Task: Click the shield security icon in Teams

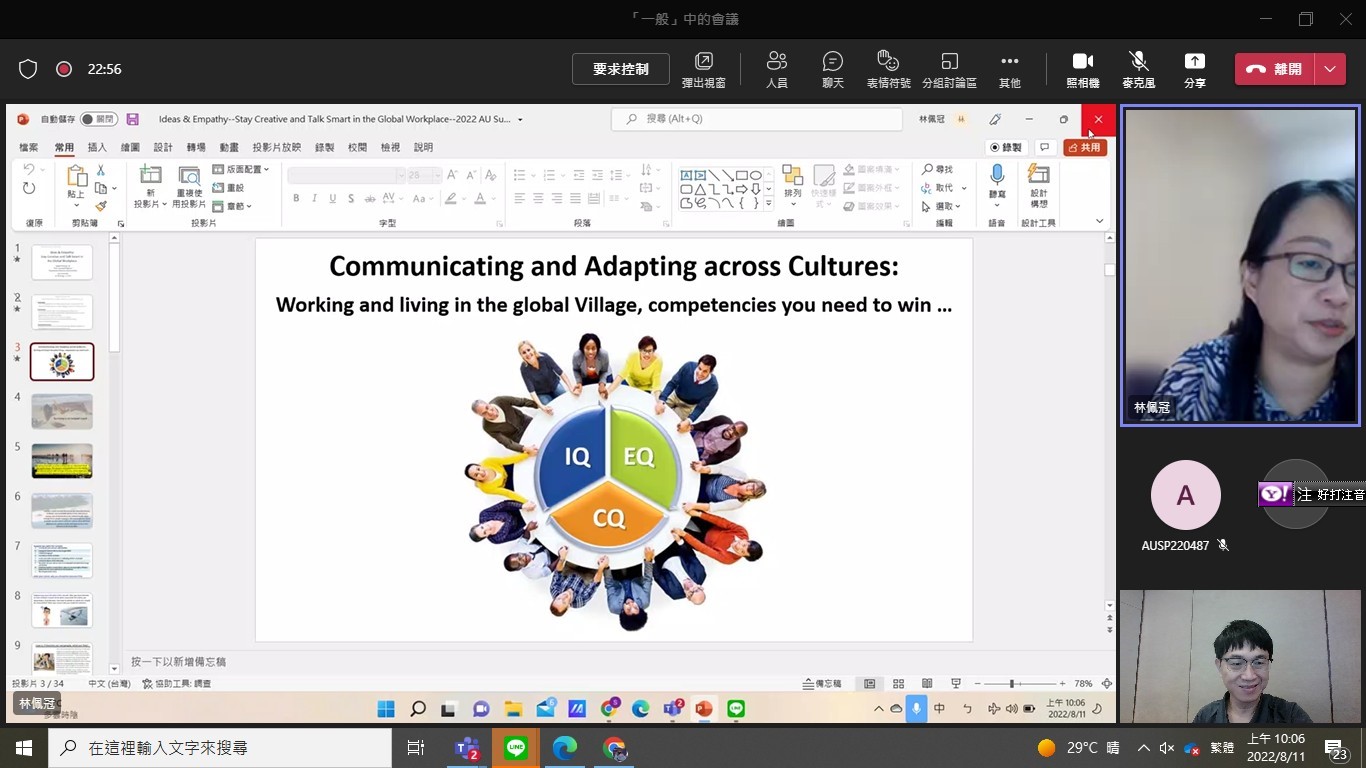Action: pyautogui.click(x=28, y=69)
